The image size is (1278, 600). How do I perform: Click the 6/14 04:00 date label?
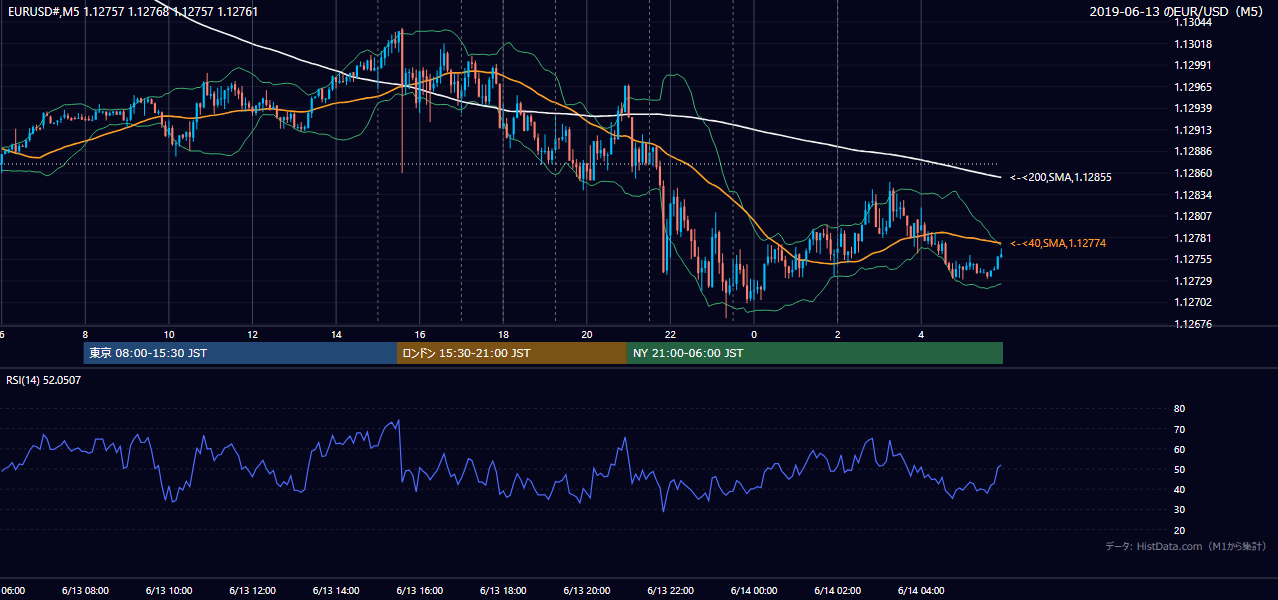click(x=921, y=590)
